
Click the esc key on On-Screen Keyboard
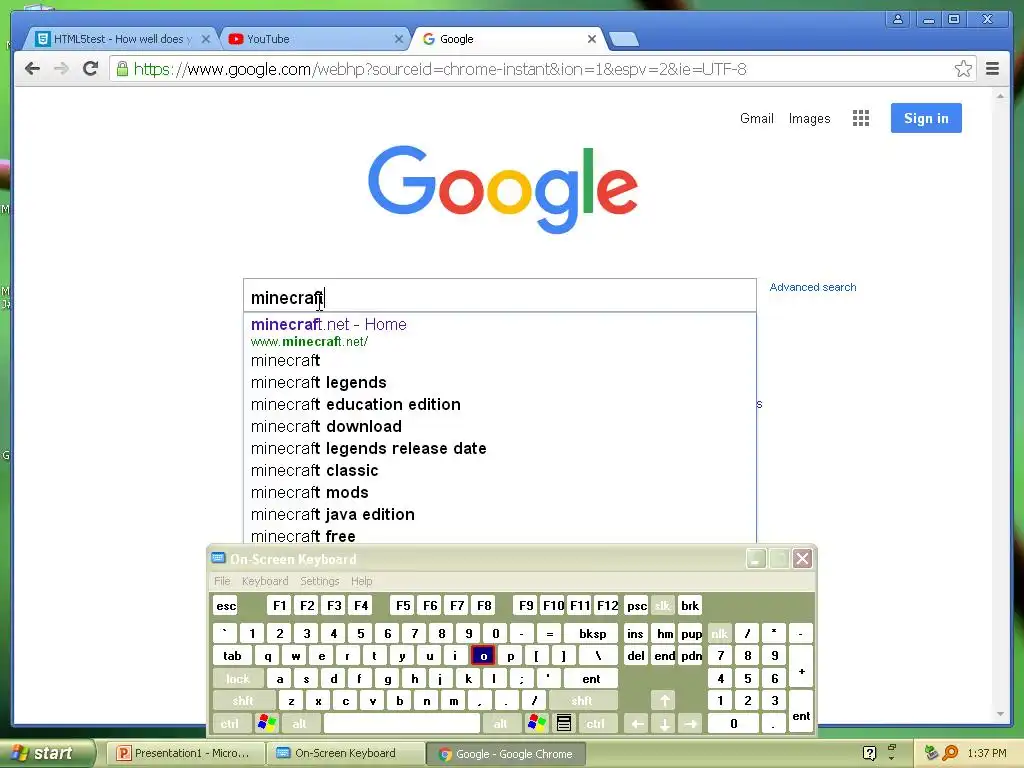226,606
